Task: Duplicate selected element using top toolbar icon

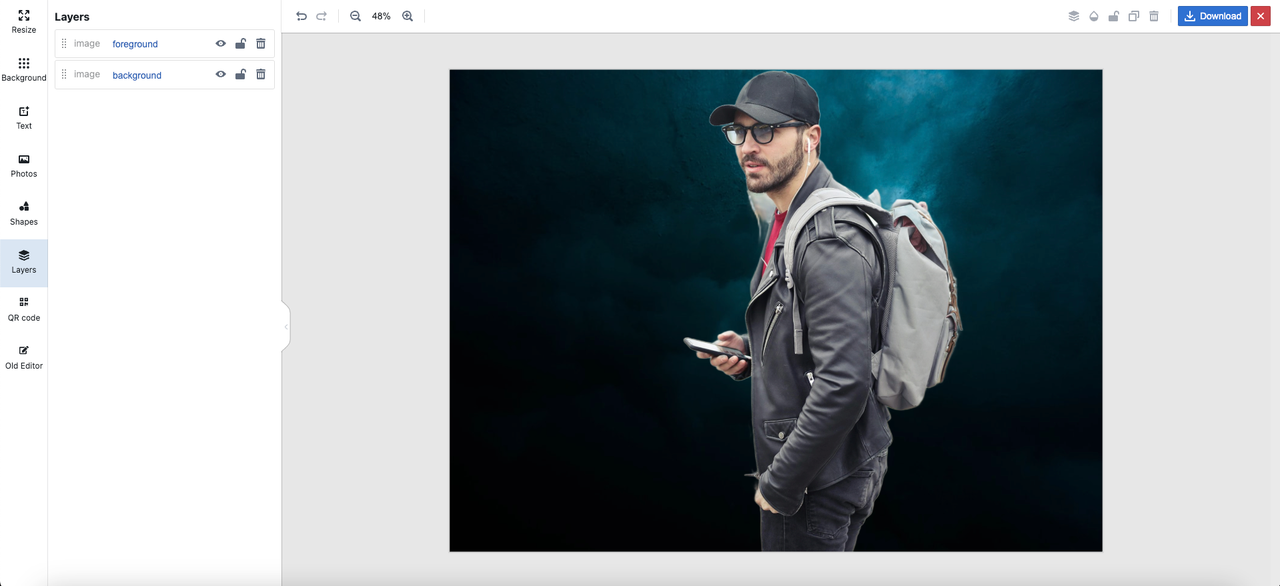Action: 1133,16
